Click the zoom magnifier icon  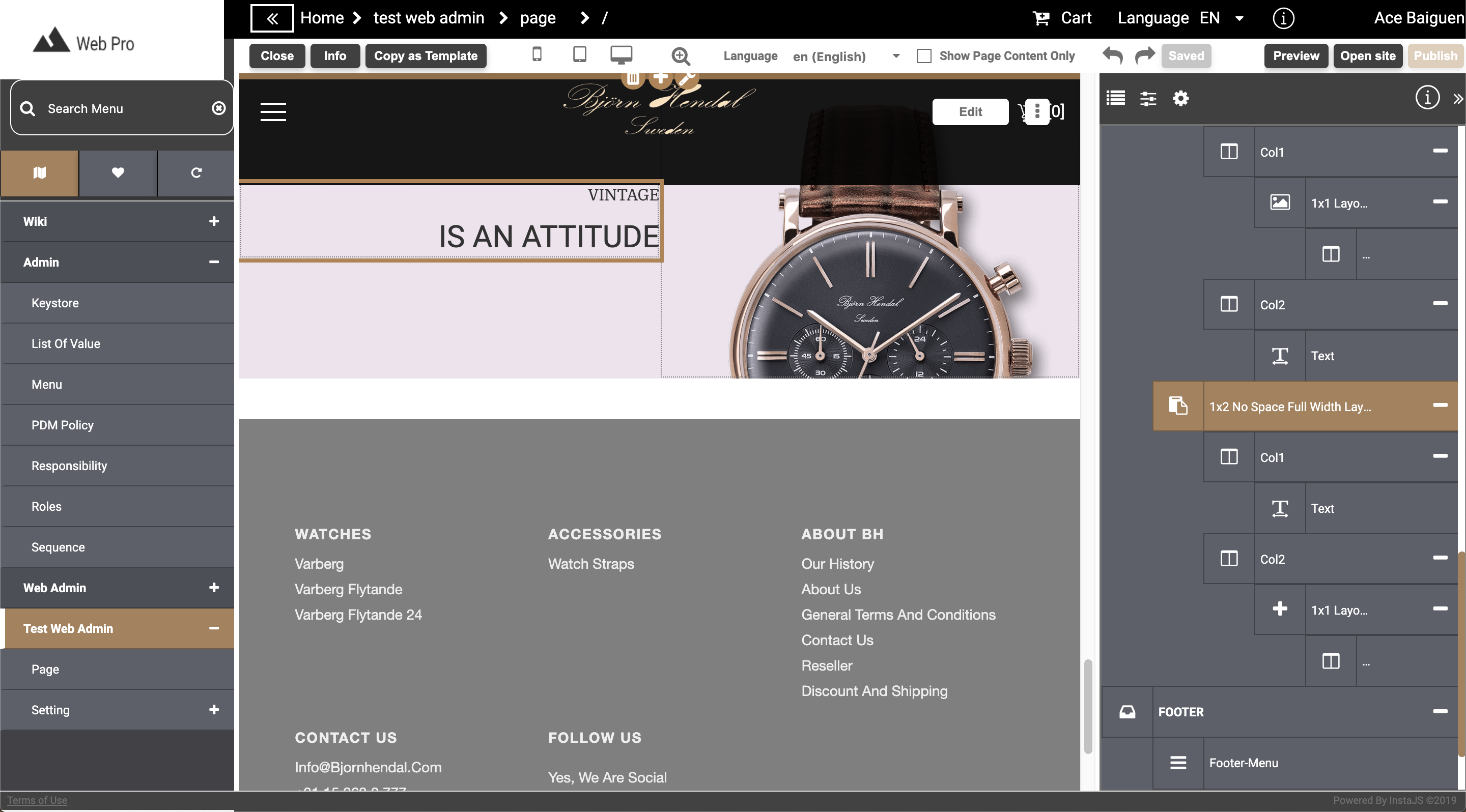(681, 56)
